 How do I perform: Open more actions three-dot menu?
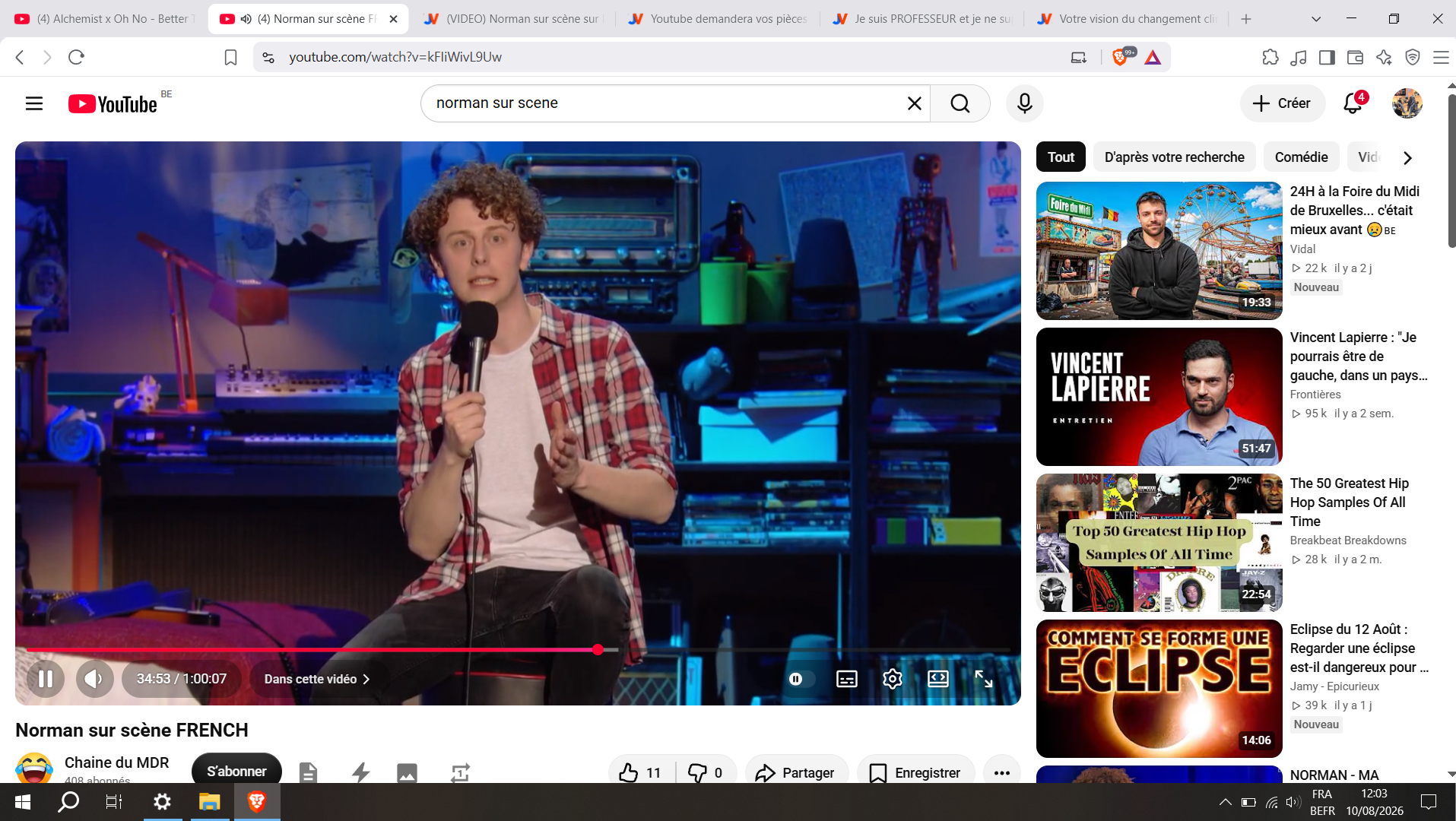click(x=1002, y=772)
